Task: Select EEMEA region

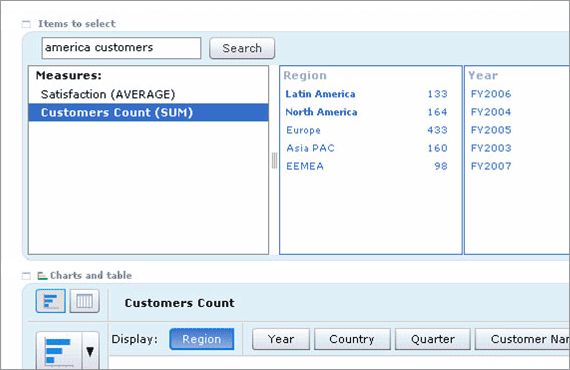Action: tap(305, 166)
